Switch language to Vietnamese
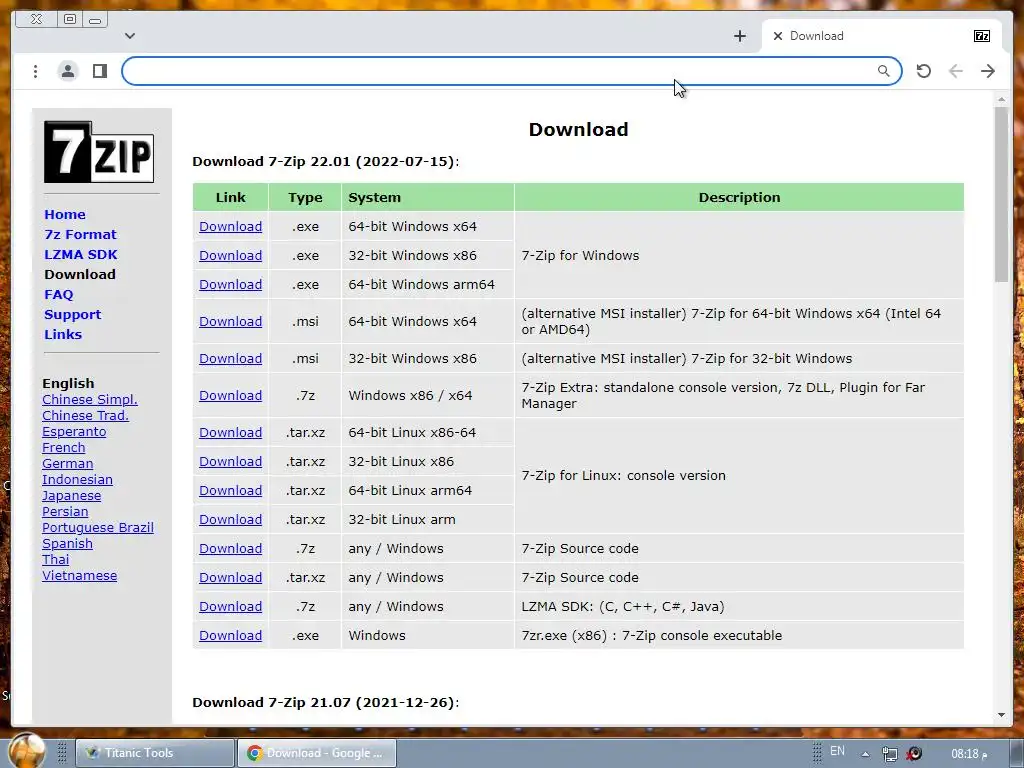This screenshot has height=768, width=1024. tap(80, 575)
